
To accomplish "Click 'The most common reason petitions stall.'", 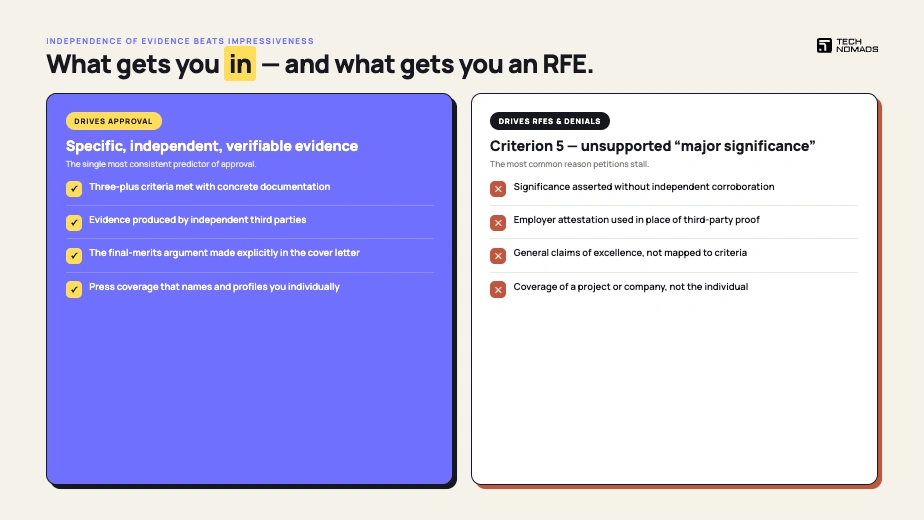I will click(x=569, y=164).
